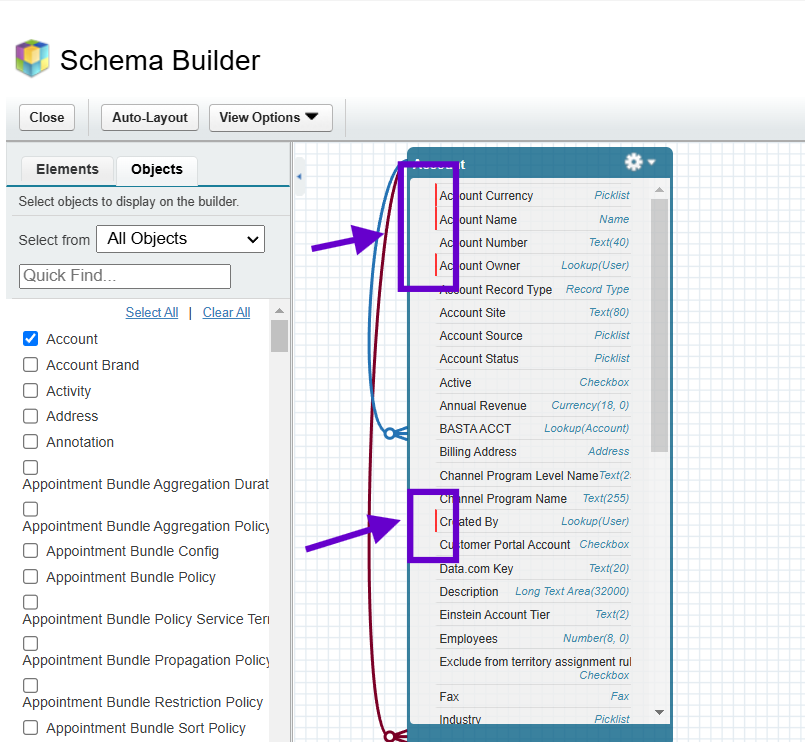805x742 pixels.
Task: Check Appointment Bundle Aggregation Policy checkbox
Action: point(30,509)
